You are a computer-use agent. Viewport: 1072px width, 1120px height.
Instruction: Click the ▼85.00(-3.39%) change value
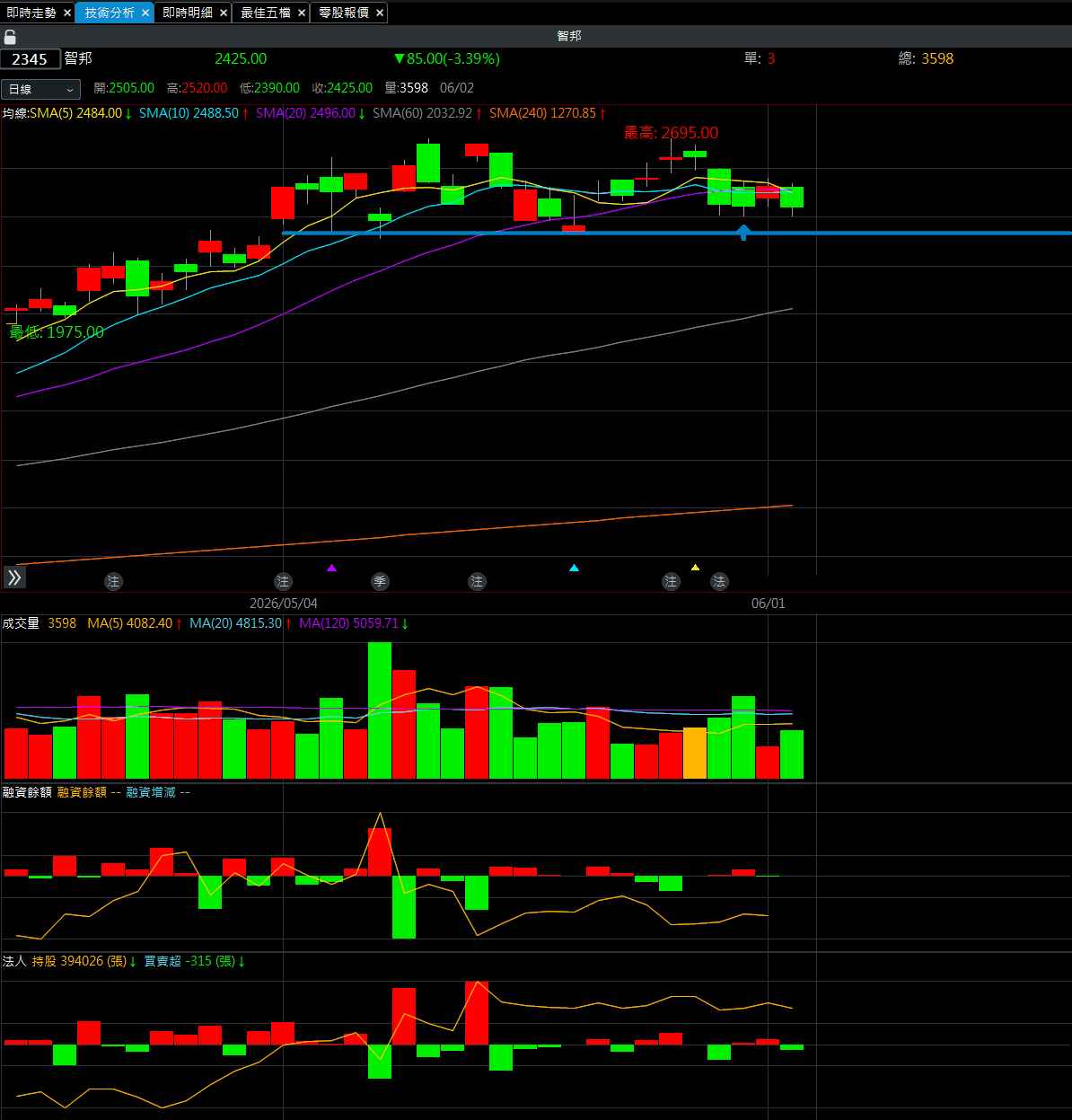pos(447,58)
